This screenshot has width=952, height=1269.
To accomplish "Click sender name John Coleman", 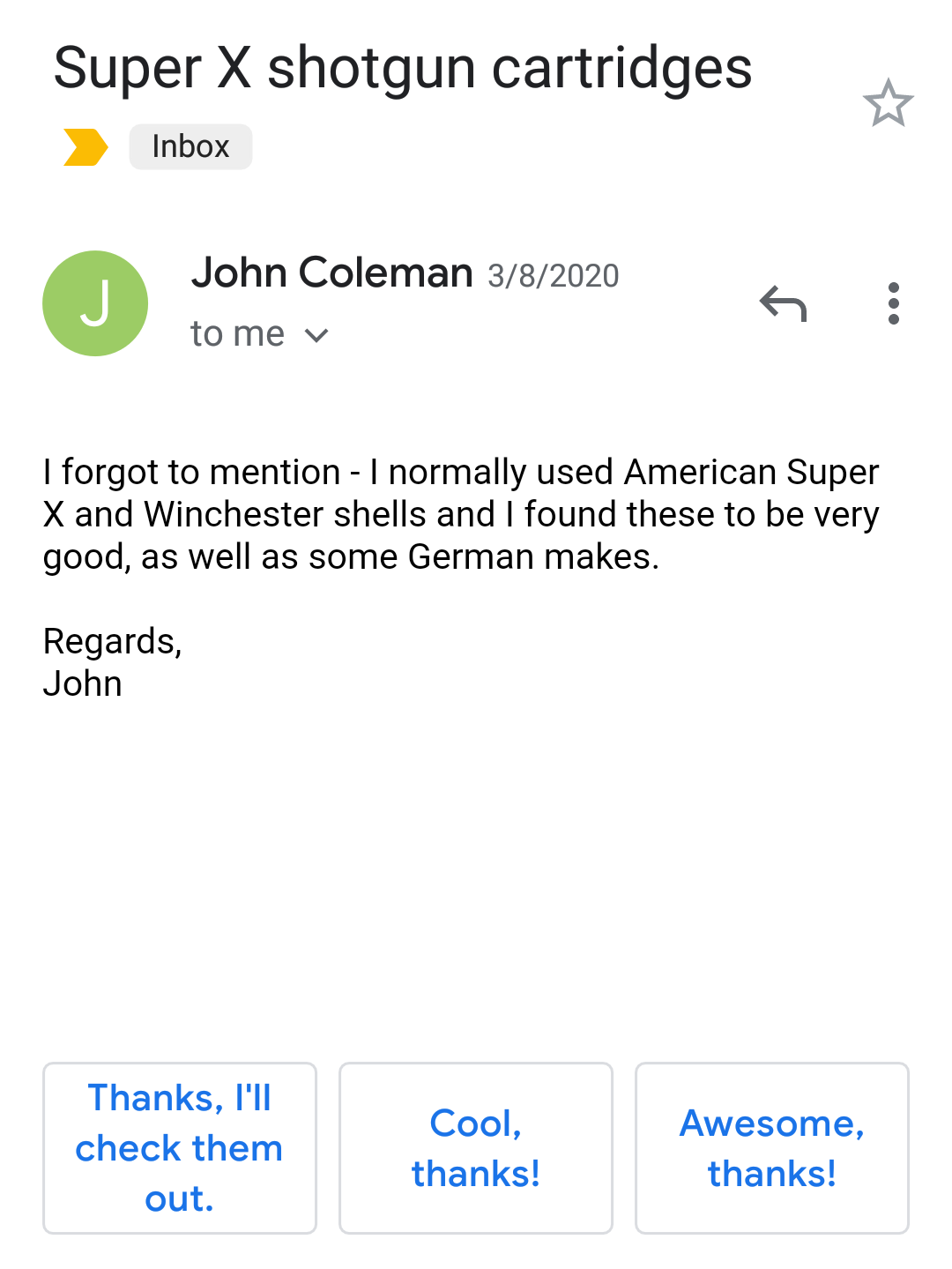I will [x=332, y=273].
